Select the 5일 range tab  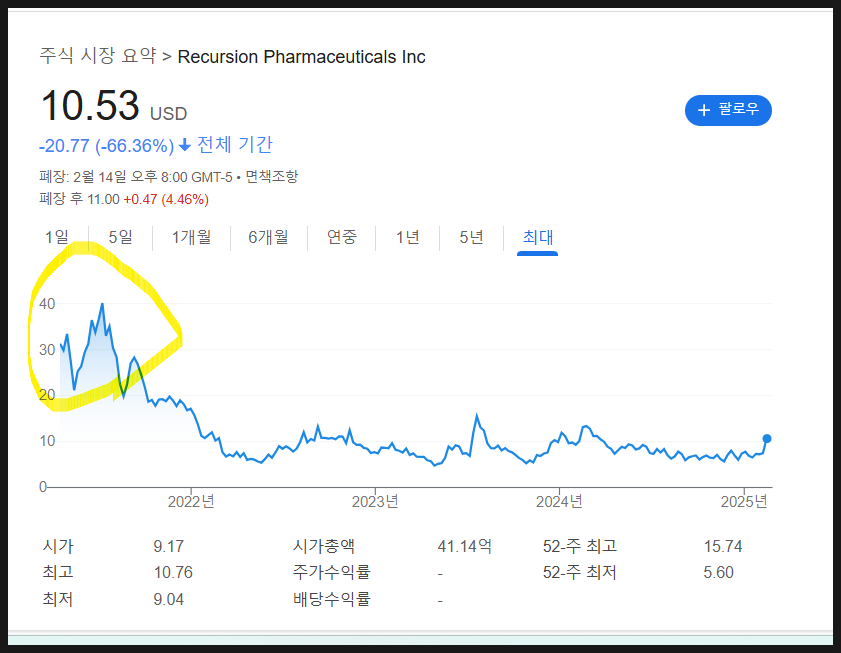120,237
